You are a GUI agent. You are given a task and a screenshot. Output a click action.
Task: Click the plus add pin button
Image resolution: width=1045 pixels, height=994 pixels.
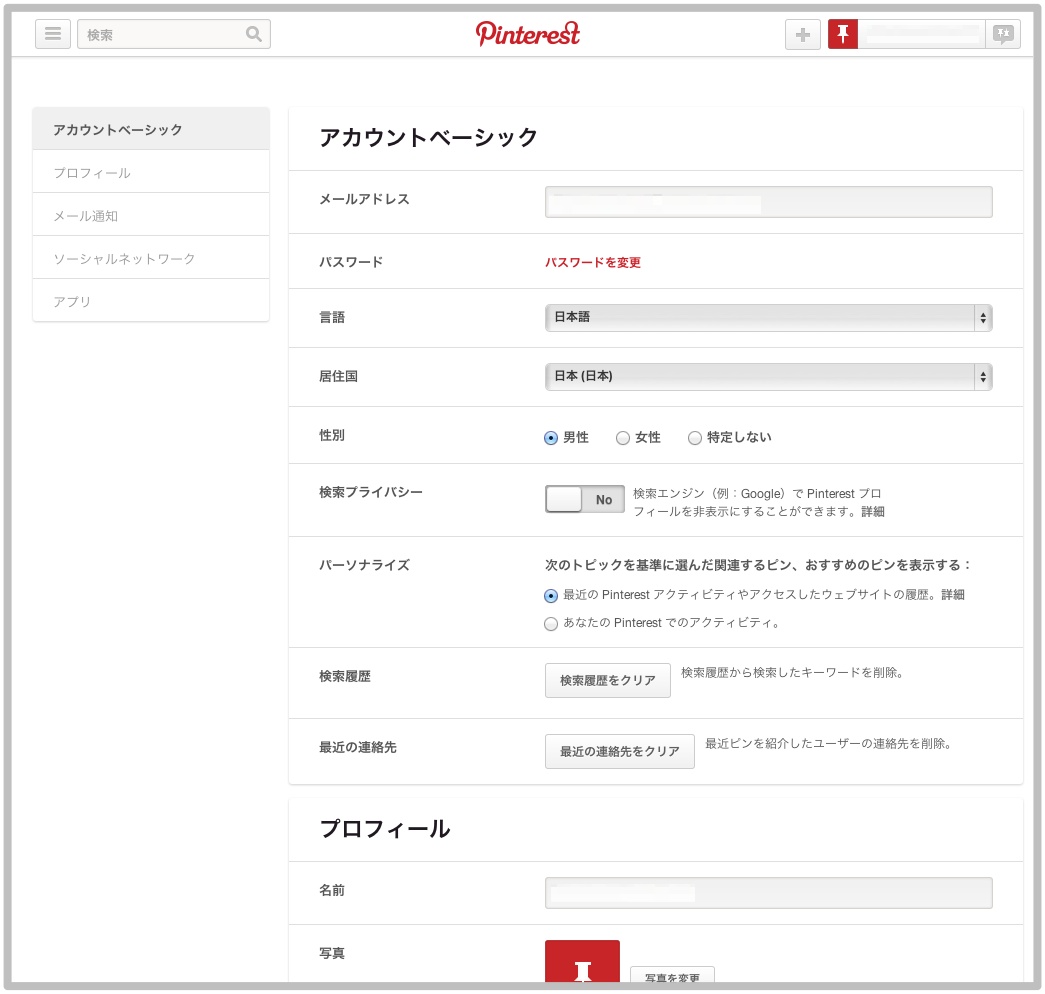coord(802,34)
